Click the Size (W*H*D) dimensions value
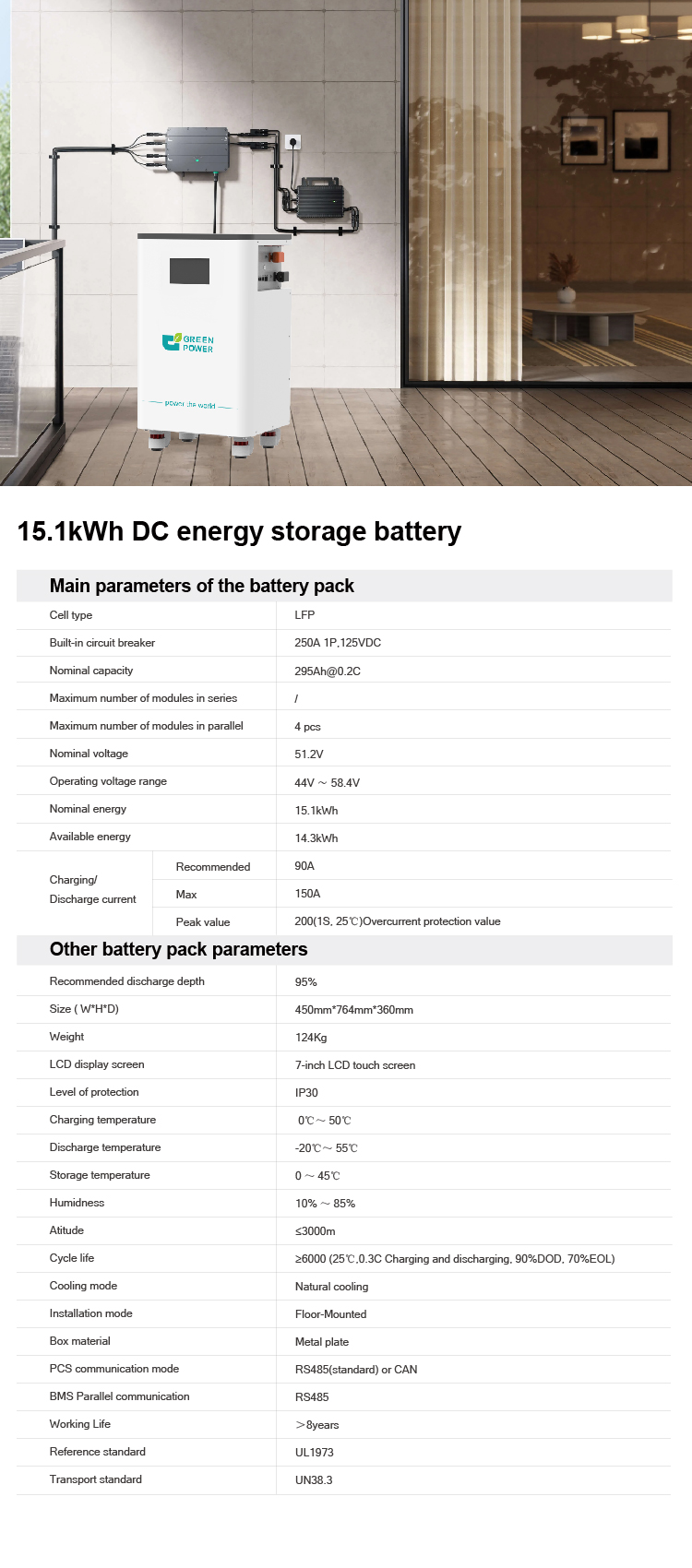This screenshot has width=692, height=1568. [354, 1010]
